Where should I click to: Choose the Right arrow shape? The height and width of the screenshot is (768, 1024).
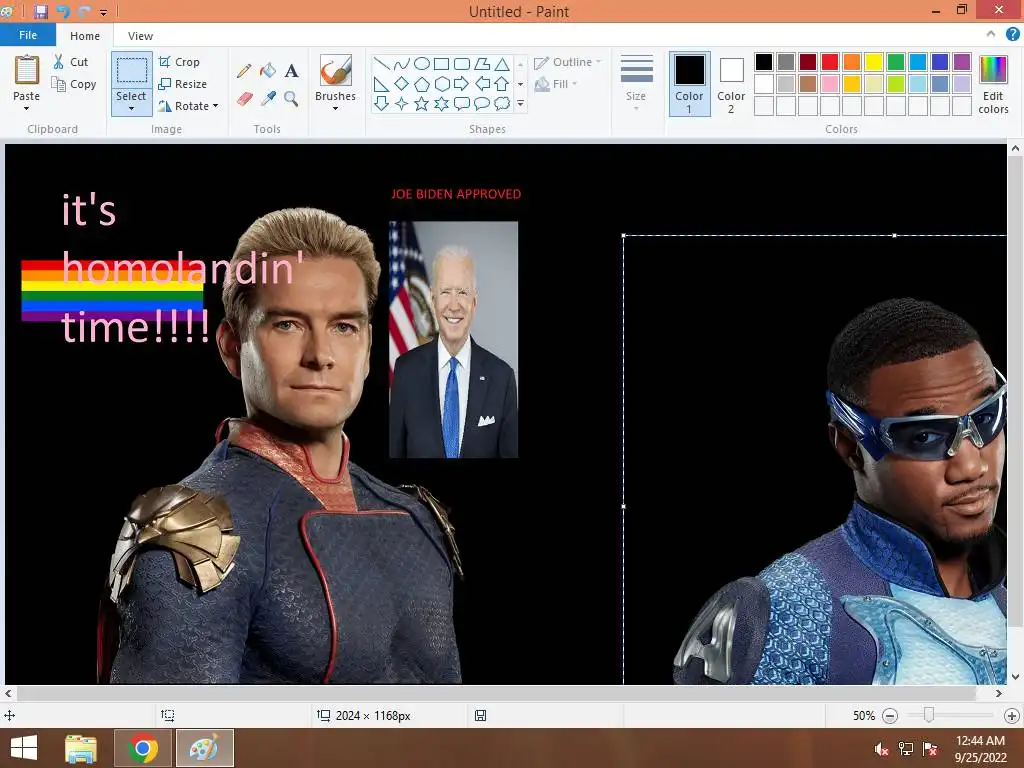click(462, 84)
